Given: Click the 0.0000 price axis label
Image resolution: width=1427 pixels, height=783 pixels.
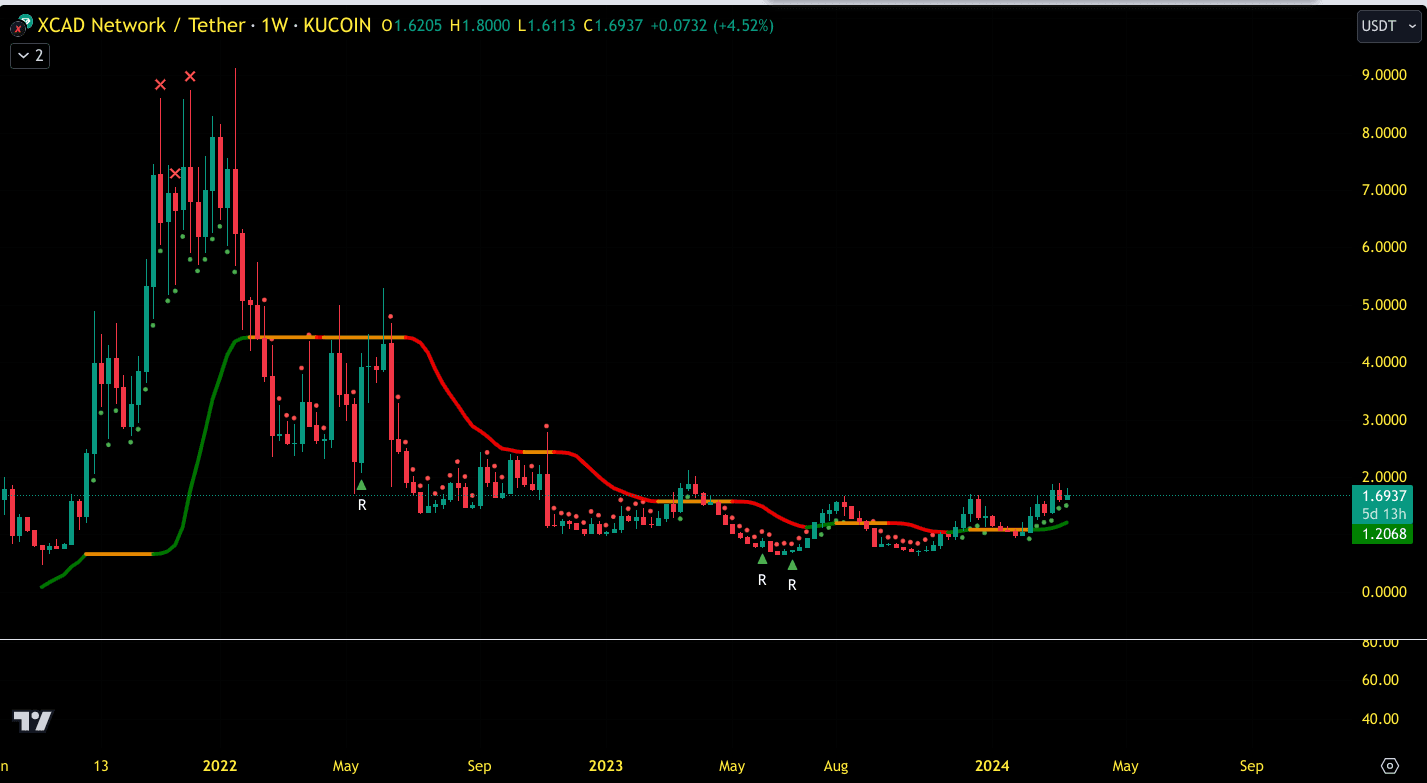Looking at the screenshot, I should pyautogui.click(x=1386, y=592).
